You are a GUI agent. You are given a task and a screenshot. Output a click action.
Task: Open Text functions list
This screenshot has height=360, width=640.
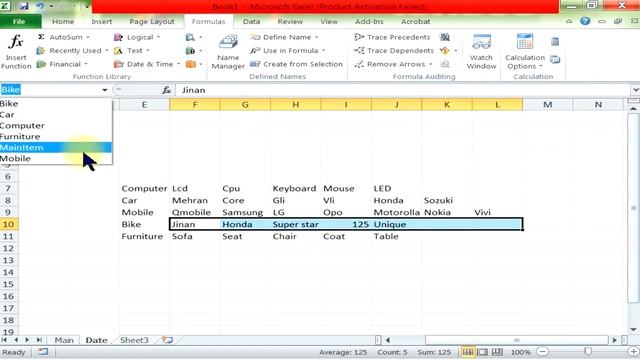point(131,51)
